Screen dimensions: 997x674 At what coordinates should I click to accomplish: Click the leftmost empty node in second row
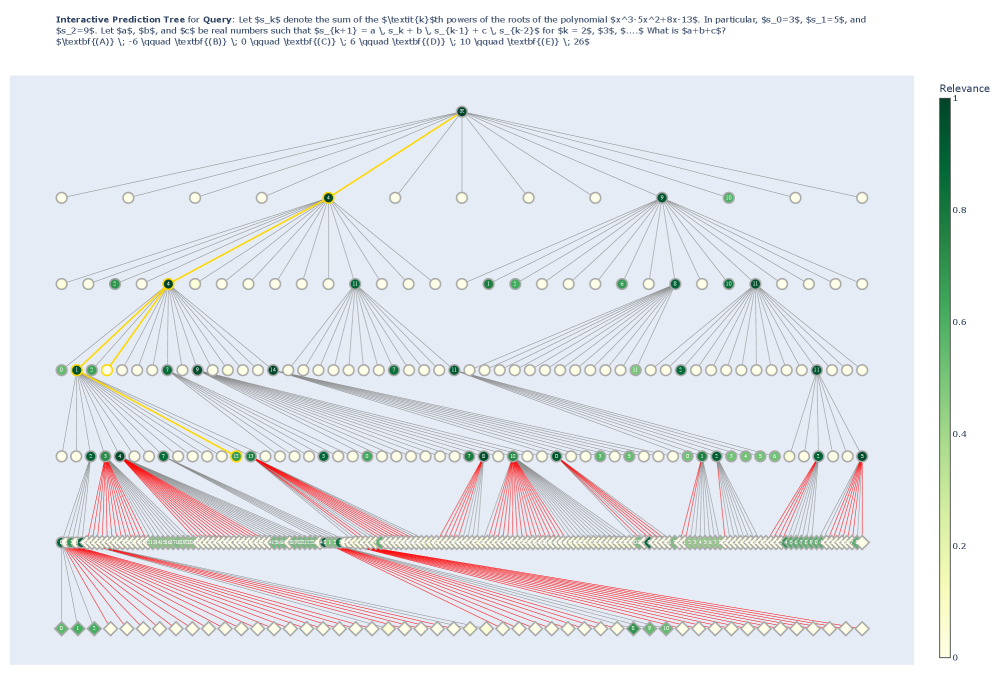[x=62, y=198]
